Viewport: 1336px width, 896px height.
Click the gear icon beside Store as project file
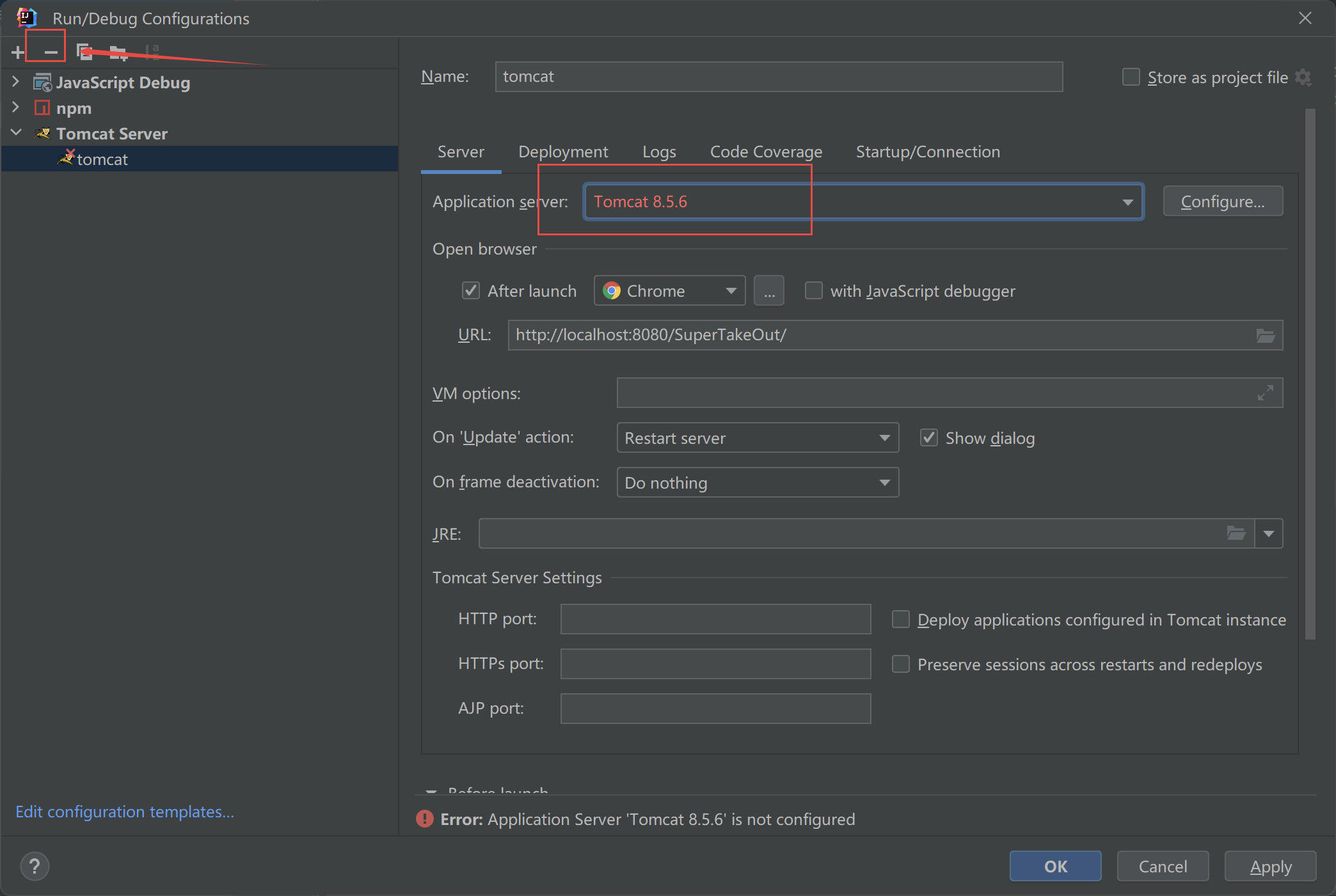click(x=1303, y=77)
